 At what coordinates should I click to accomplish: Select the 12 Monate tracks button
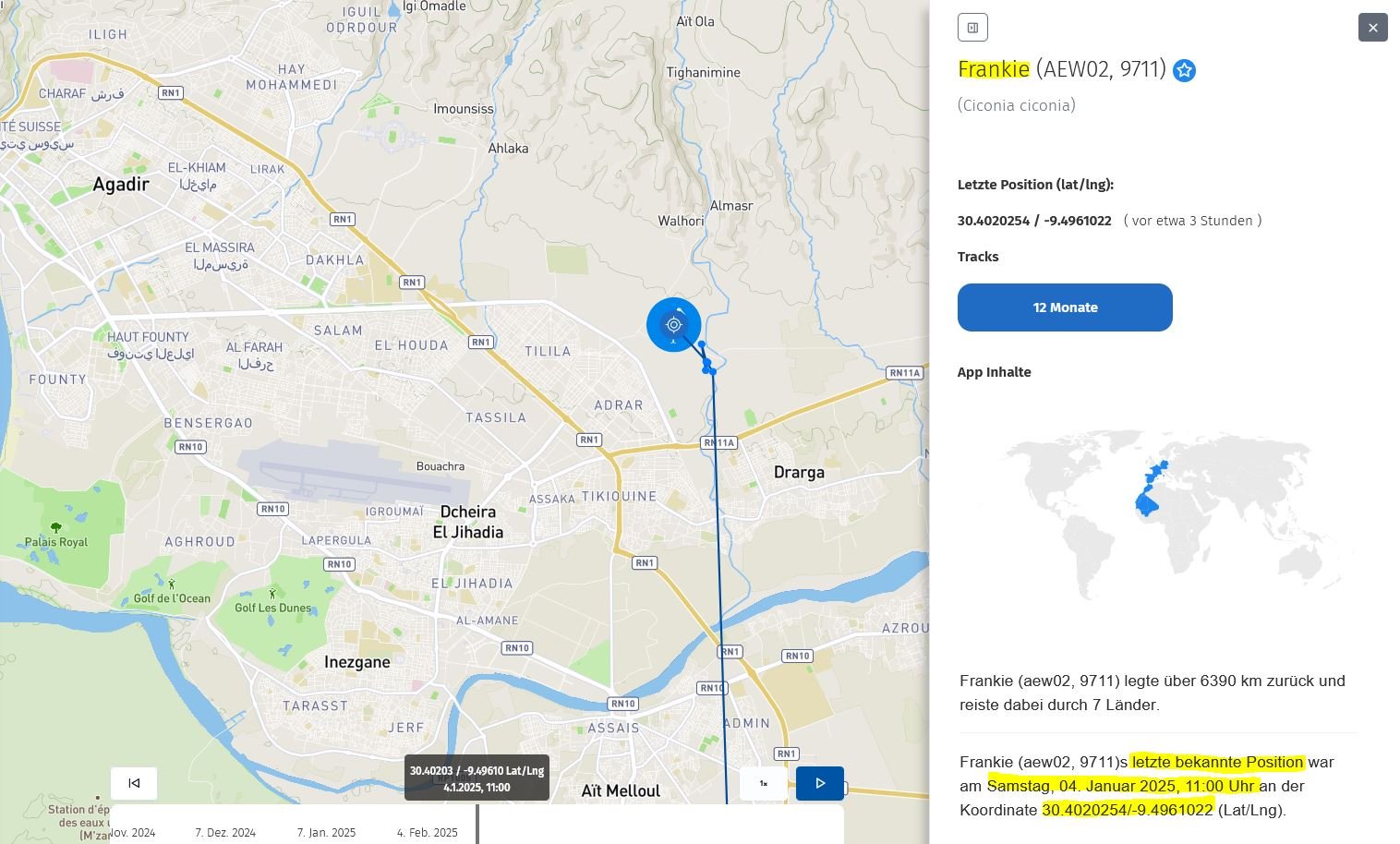(1065, 307)
